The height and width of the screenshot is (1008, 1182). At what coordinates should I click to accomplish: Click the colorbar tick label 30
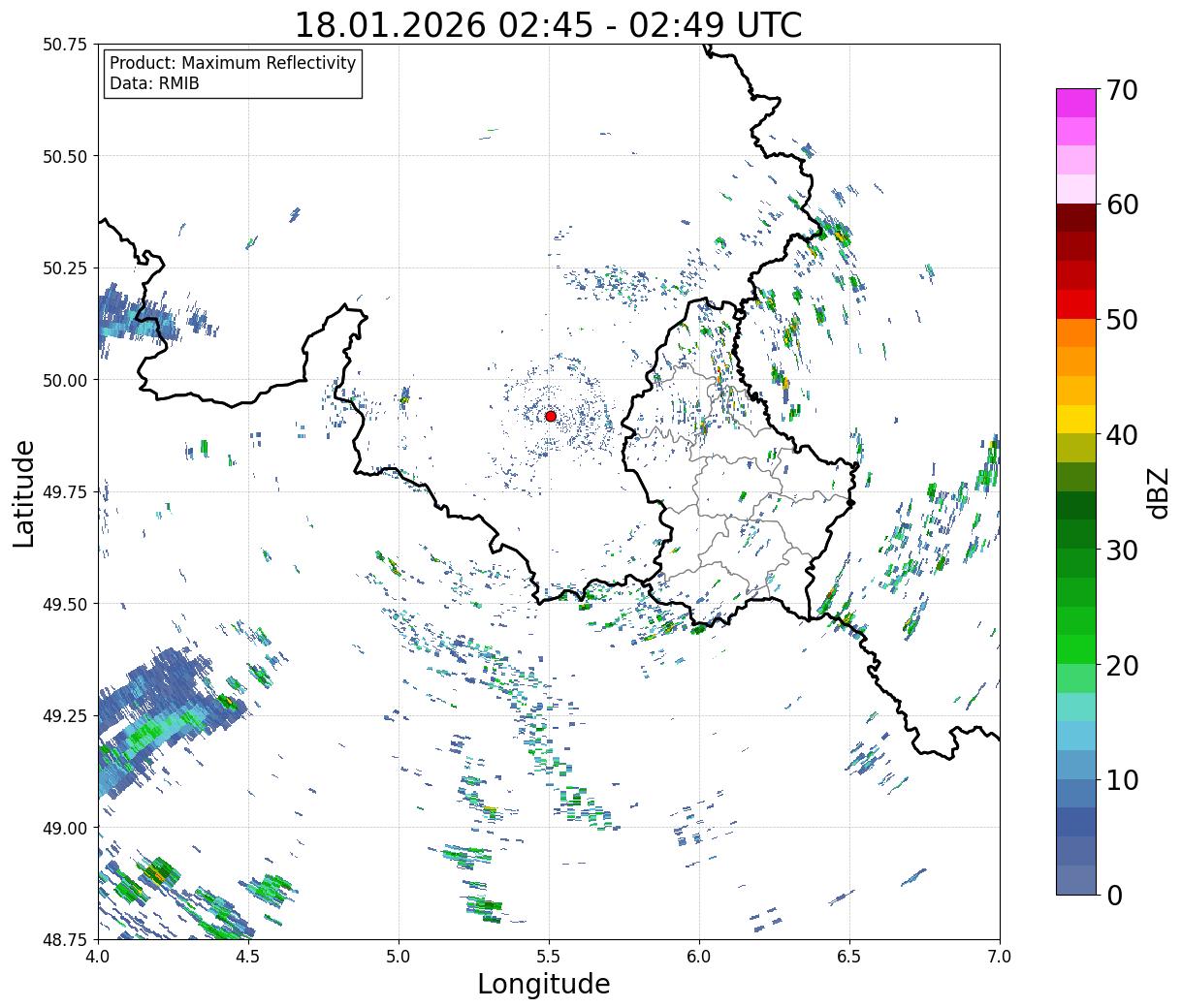click(1121, 551)
